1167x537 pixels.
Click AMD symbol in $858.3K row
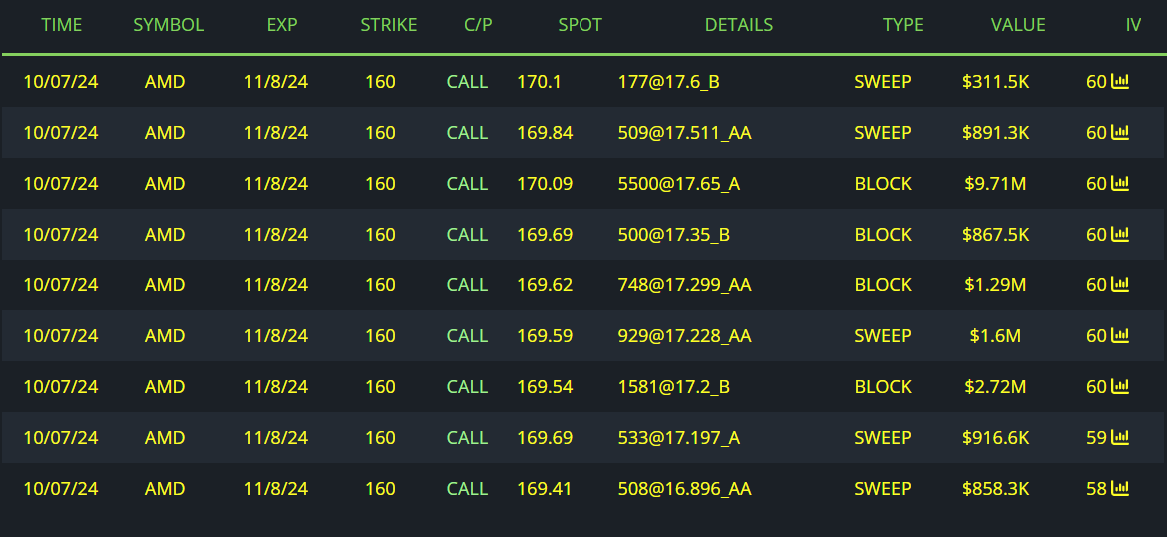coord(164,489)
